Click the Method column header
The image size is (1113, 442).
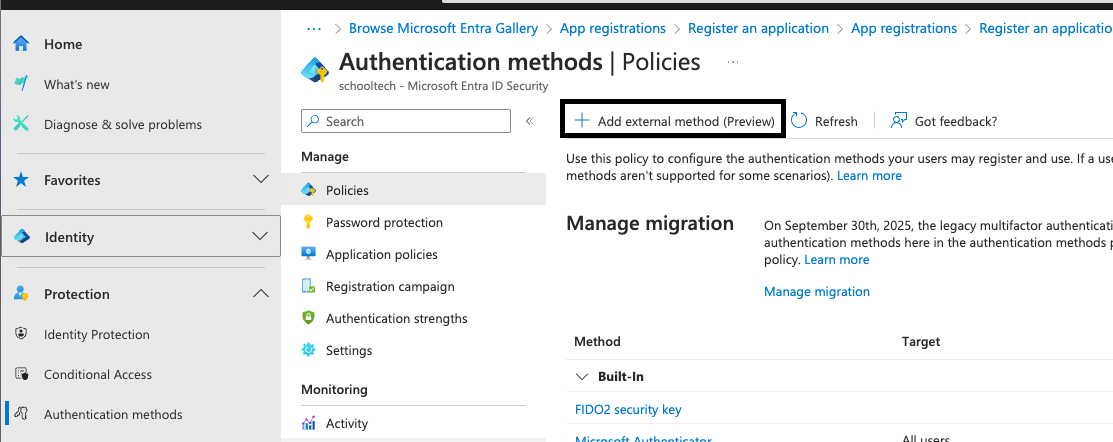coord(597,341)
